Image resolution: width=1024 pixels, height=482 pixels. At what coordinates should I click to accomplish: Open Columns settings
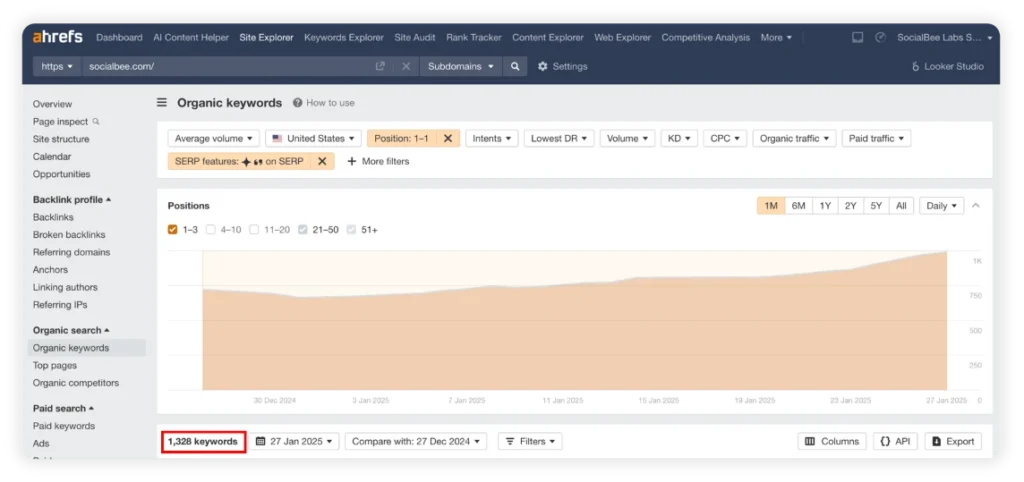pyautogui.click(x=832, y=442)
